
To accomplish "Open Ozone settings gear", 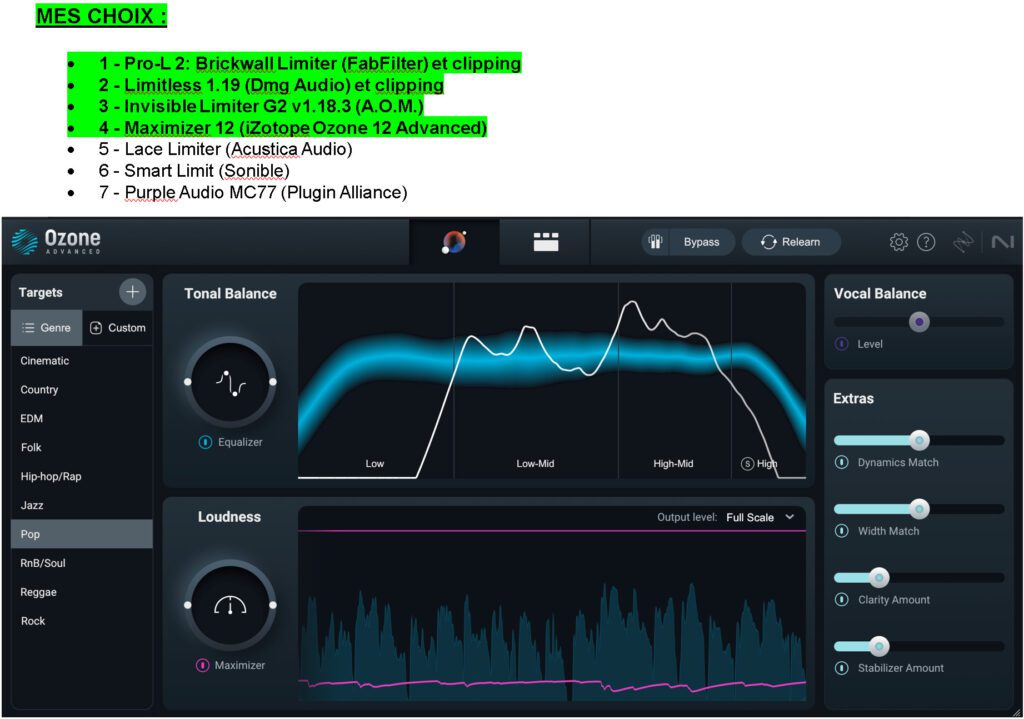I will pos(898,242).
